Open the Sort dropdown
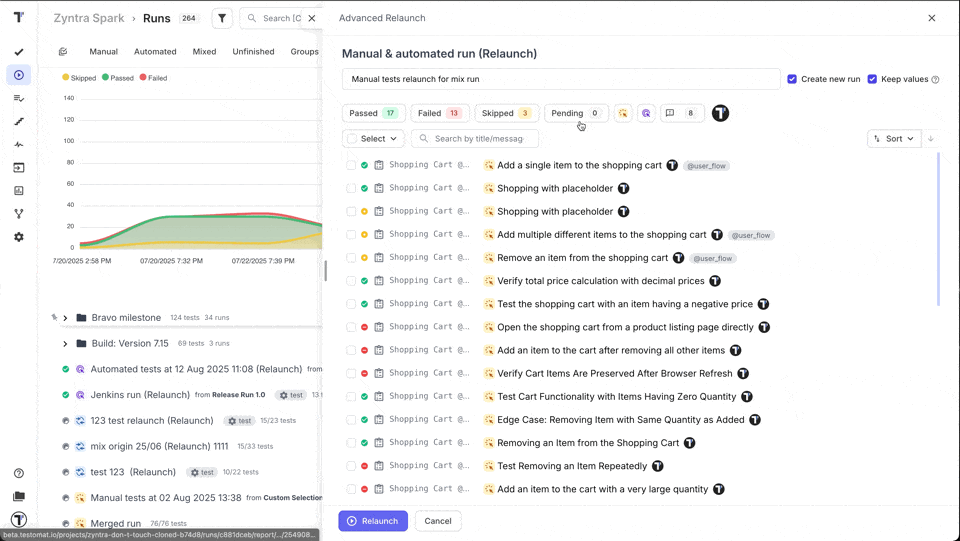The height and width of the screenshot is (541, 960). pos(893,139)
